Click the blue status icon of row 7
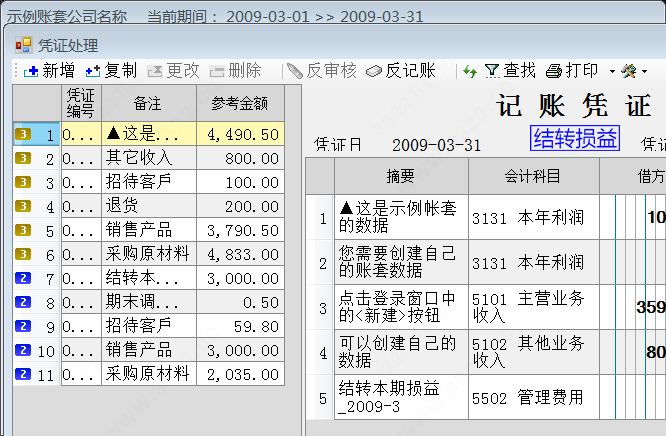Viewport: 666px width, 436px height. pos(23,278)
